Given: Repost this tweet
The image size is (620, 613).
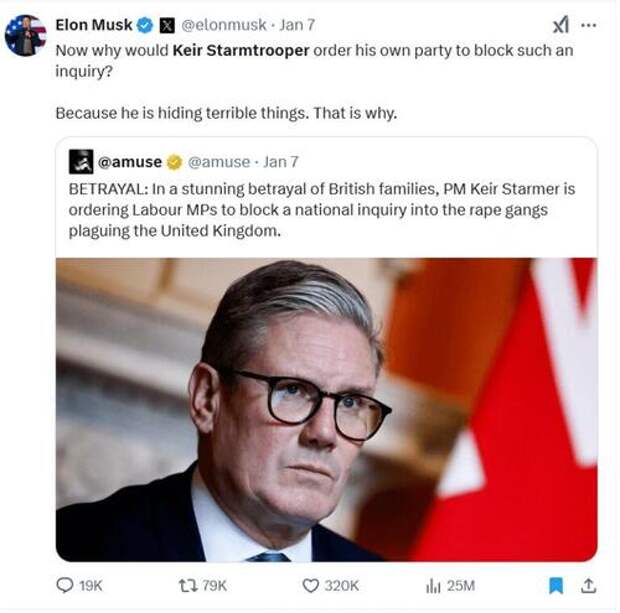Looking at the screenshot, I should 185,585.
